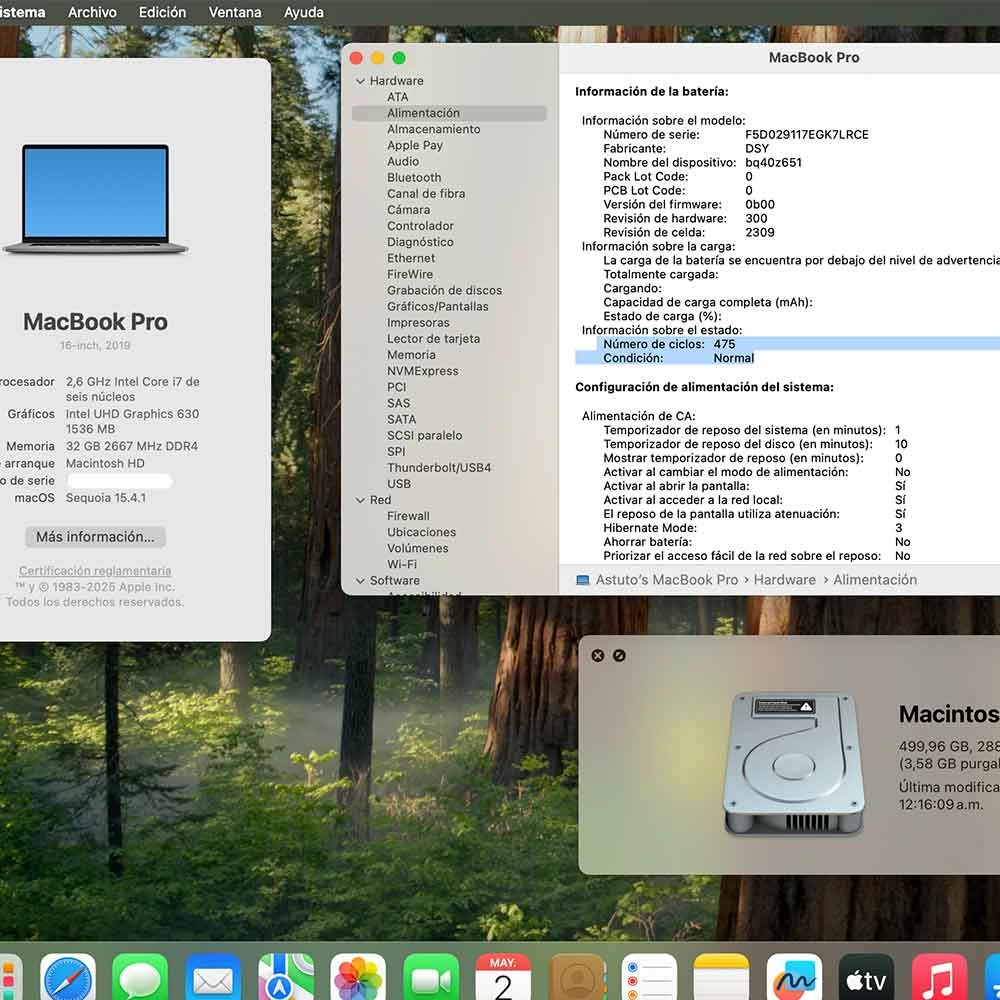Select Bluetooth in the sidebar

pos(414,177)
